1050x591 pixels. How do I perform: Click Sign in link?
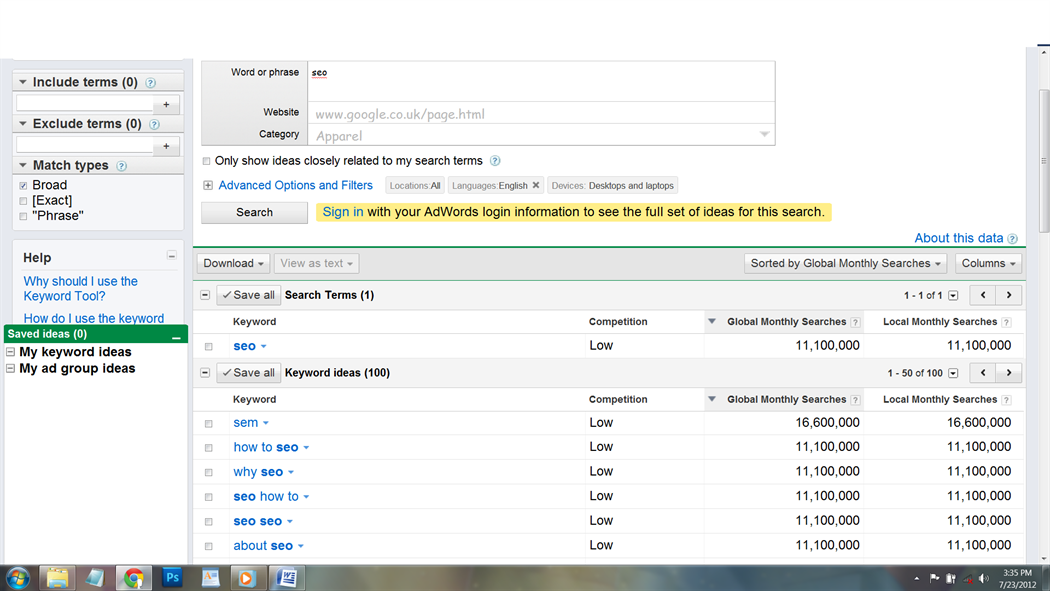click(343, 212)
